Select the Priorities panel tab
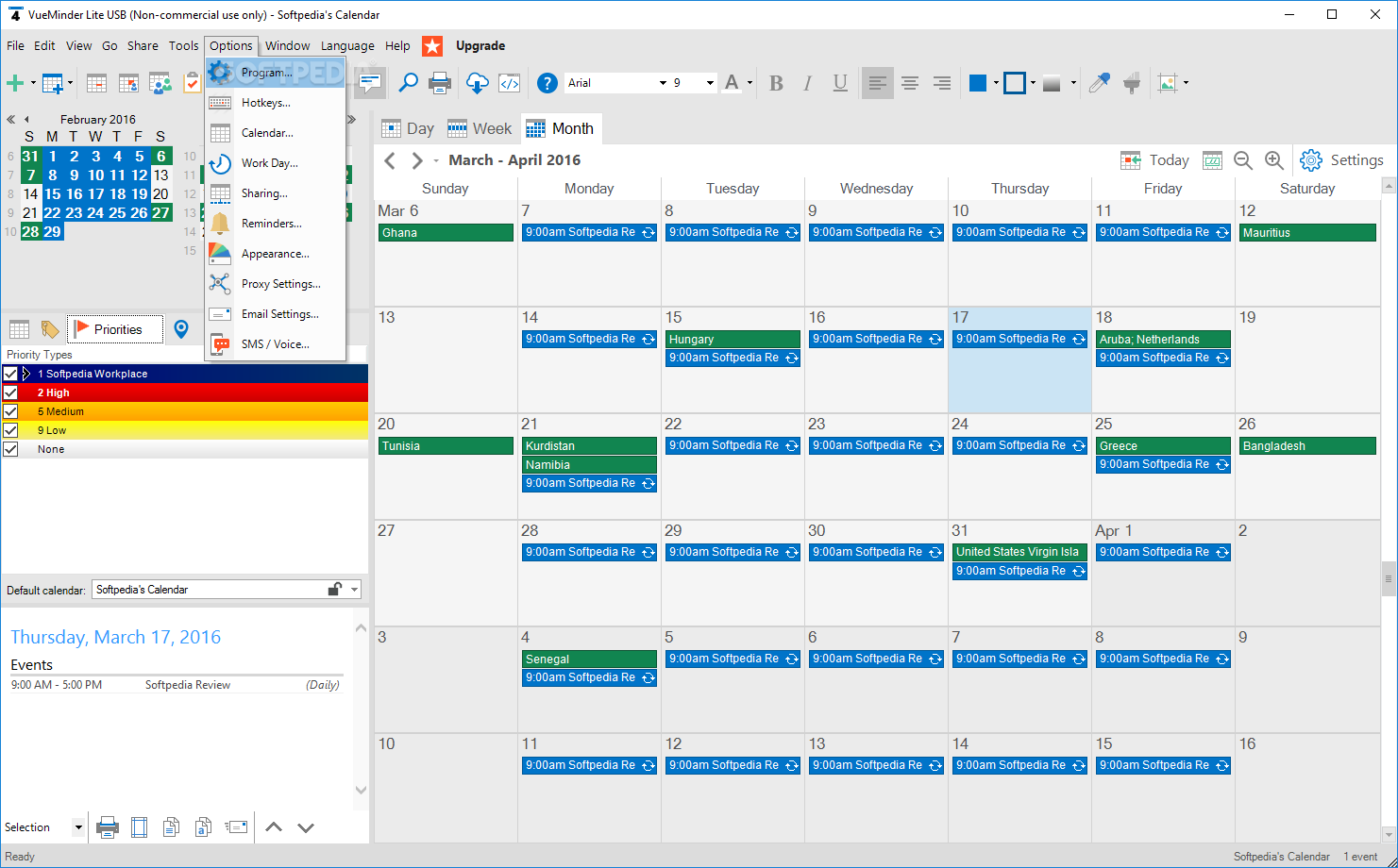The height and width of the screenshot is (868, 1398). pyautogui.click(x=115, y=329)
